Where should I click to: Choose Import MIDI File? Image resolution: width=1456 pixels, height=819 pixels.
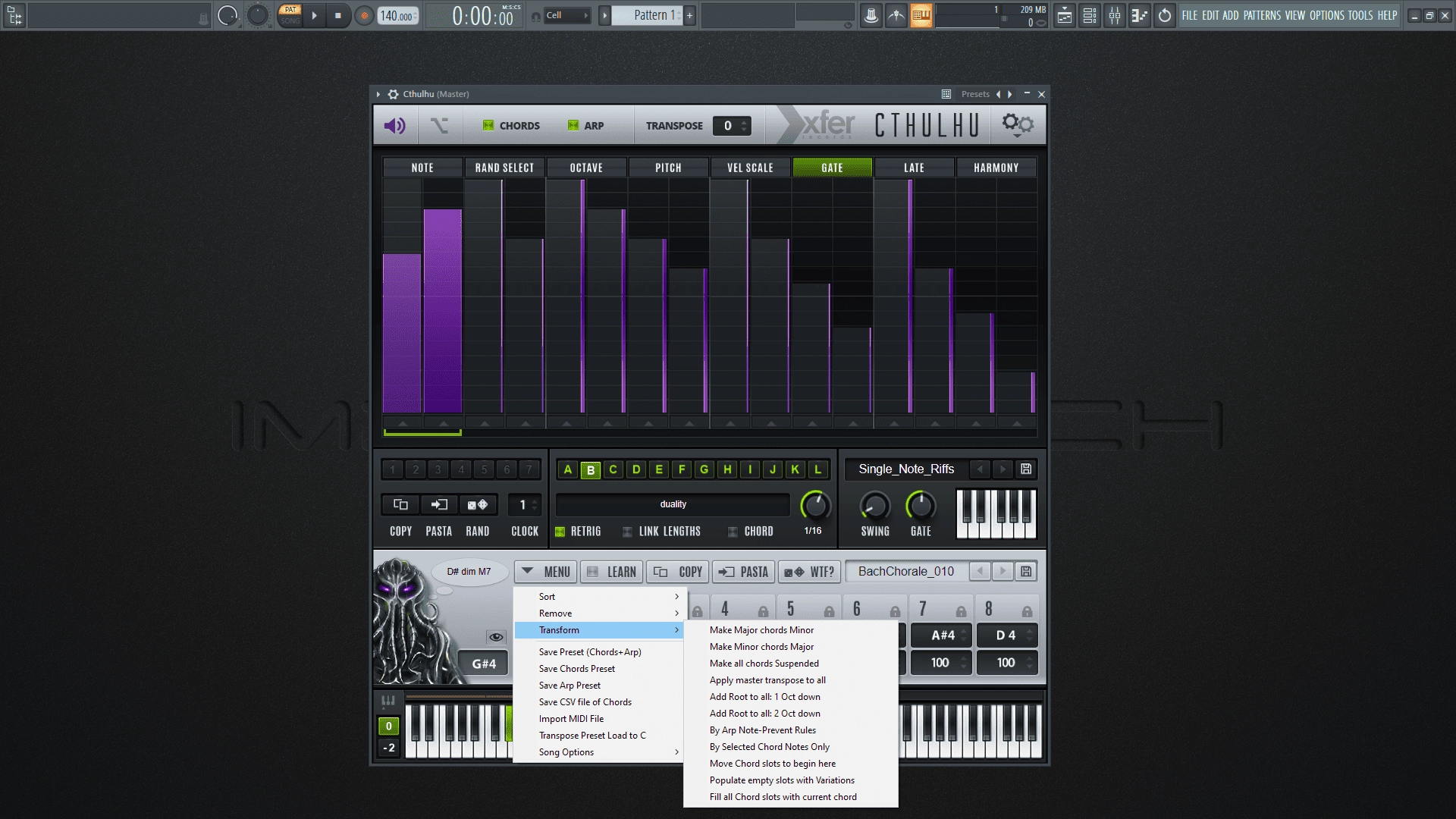(x=598, y=719)
